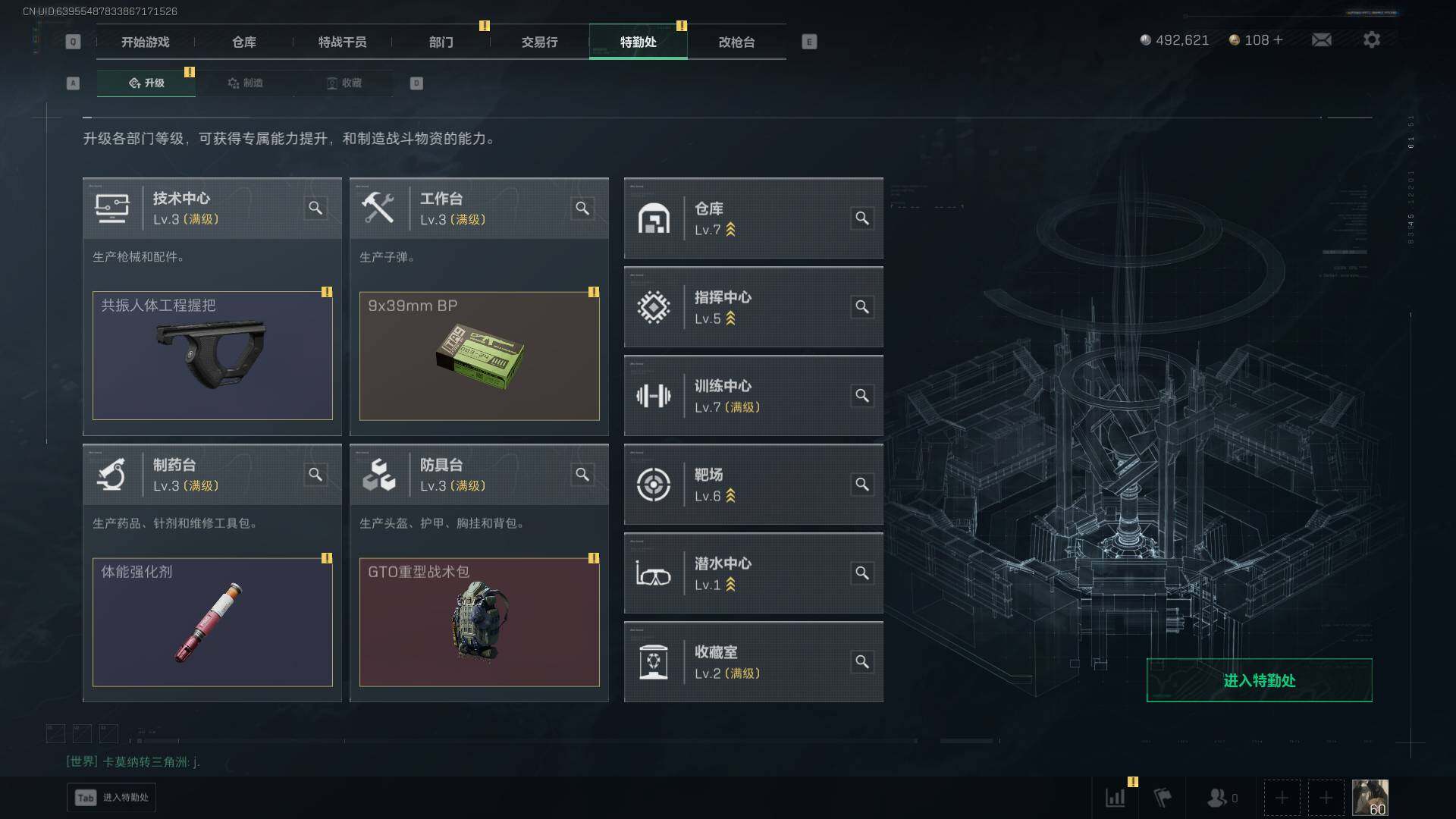Image resolution: width=1456 pixels, height=819 pixels.
Task: Open statistics bar chart icon
Action: point(1116,798)
